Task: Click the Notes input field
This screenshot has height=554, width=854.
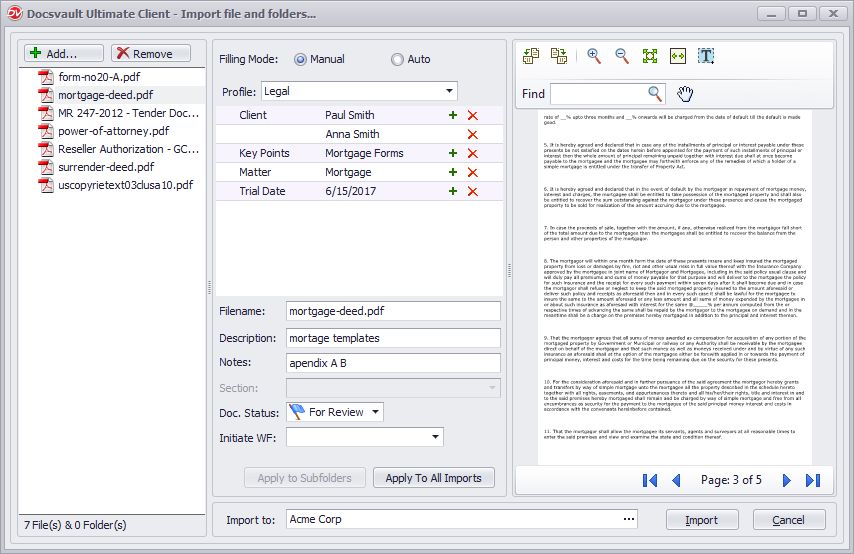Action: pyautogui.click(x=393, y=363)
